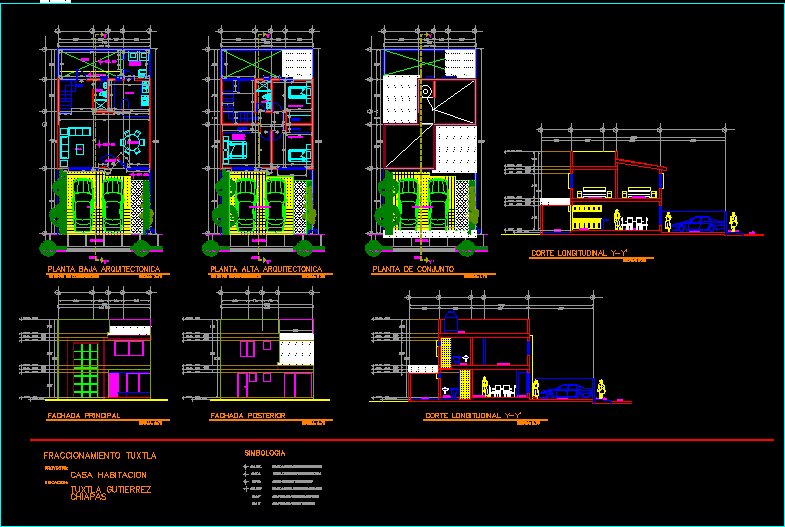
Task: Select the blue car in the sloped-roof section
Action: pyautogui.click(x=699, y=222)
